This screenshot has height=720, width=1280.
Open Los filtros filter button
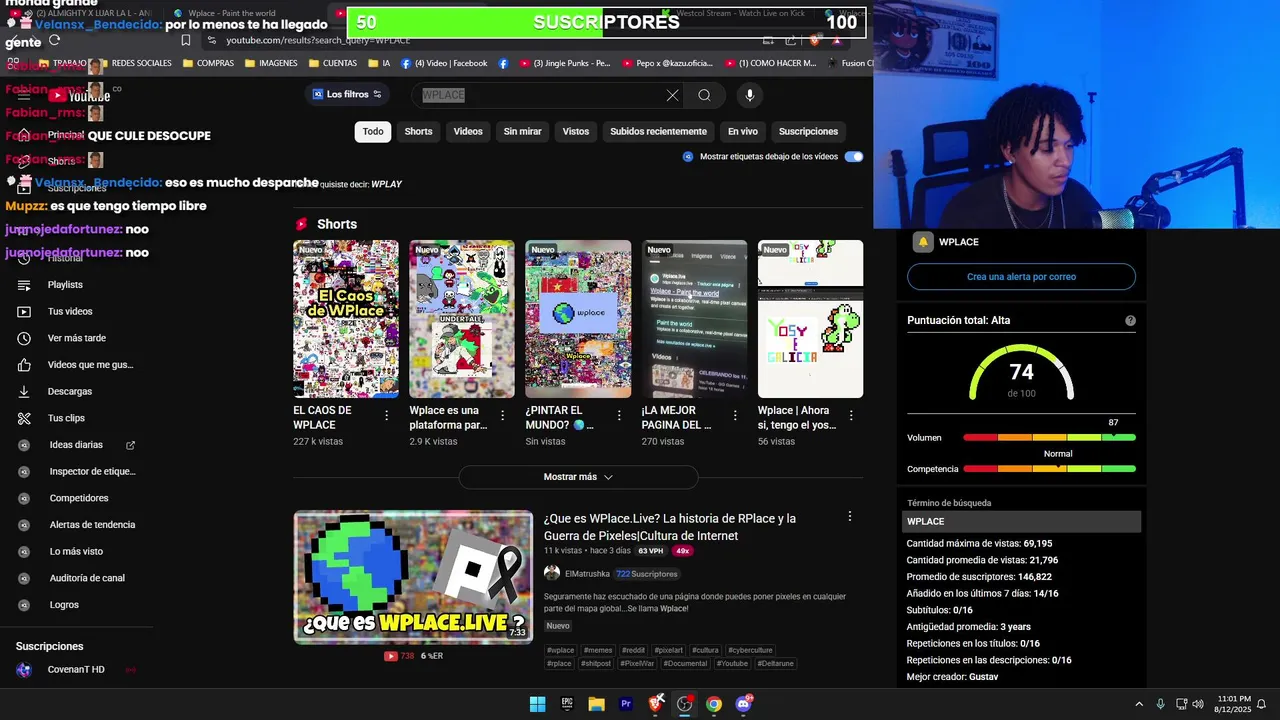pos(347,94)
